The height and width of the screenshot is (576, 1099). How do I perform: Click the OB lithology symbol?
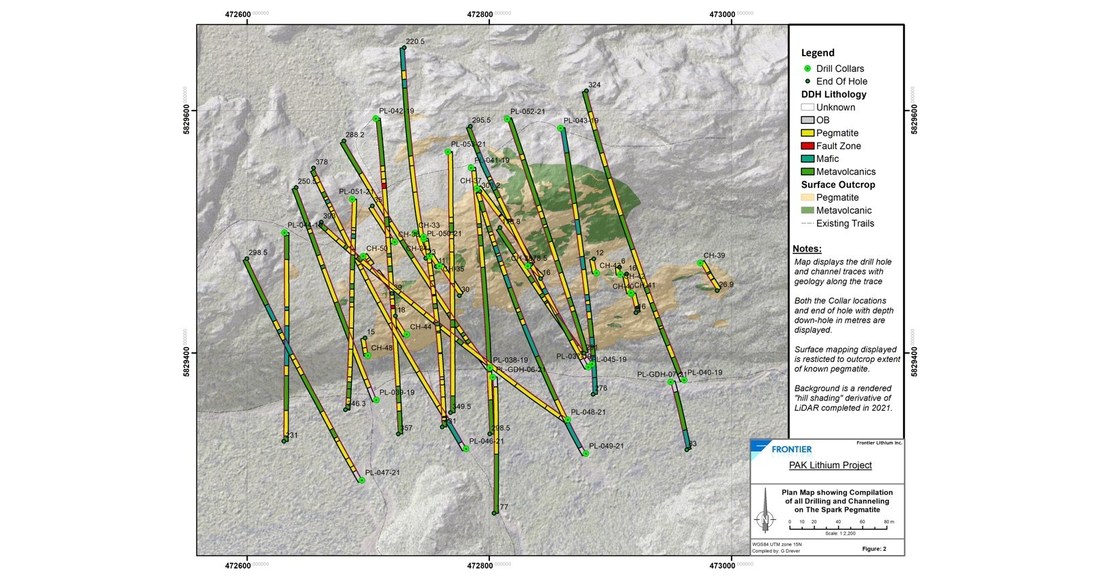pos(808,120)
